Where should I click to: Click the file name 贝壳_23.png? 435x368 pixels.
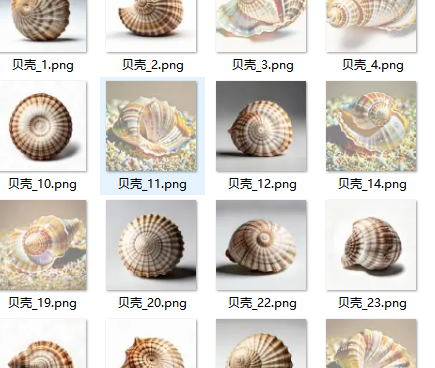(372, 303)
